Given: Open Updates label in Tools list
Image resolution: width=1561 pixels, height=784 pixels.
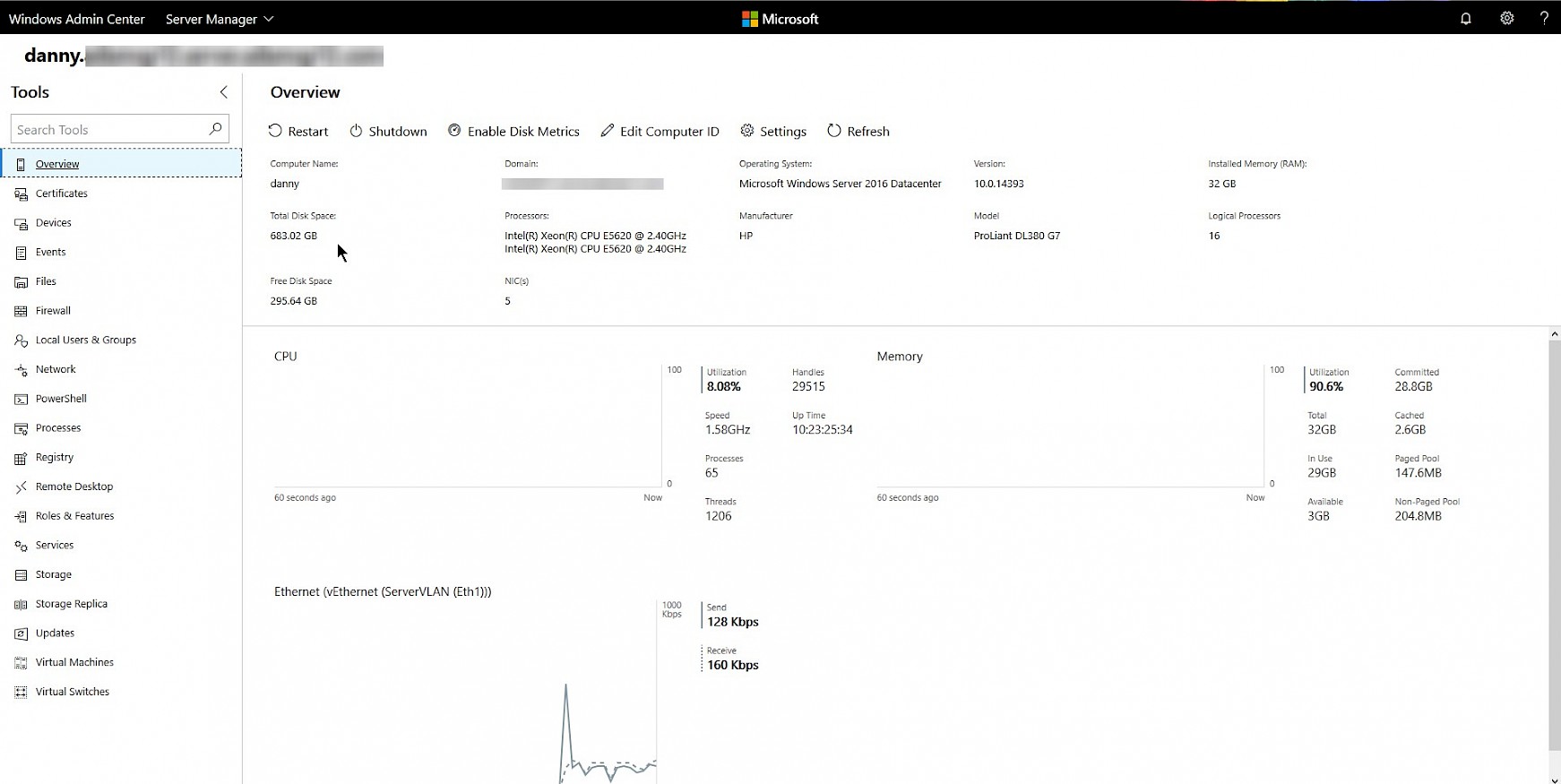Looking at the screenshot, I should pyautogui.click(x=55, y=633).
